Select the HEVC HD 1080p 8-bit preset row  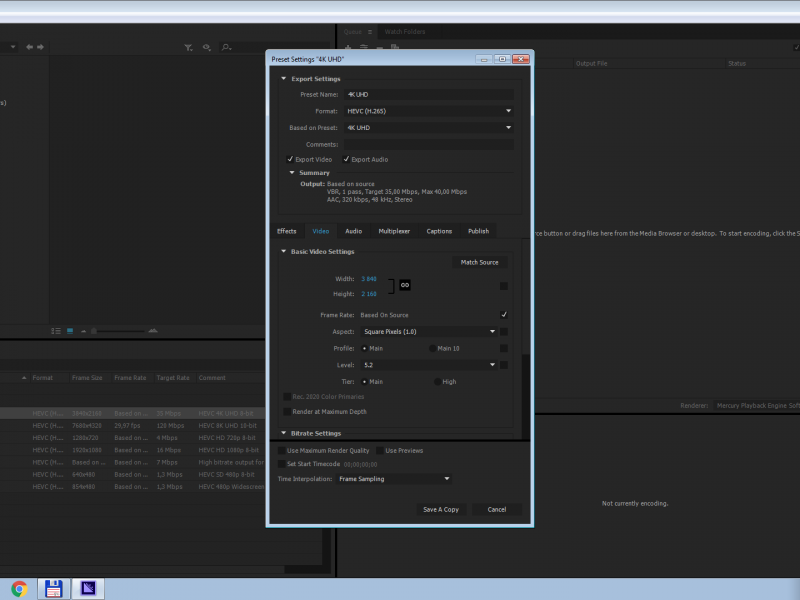pos(133,450)
